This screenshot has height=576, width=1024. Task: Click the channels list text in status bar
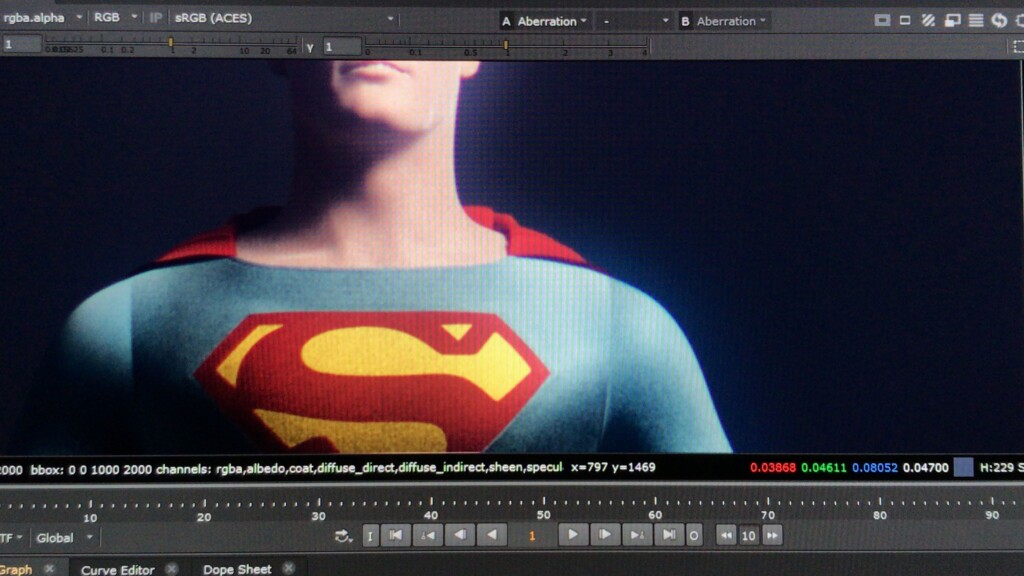(x=360, y=468)
